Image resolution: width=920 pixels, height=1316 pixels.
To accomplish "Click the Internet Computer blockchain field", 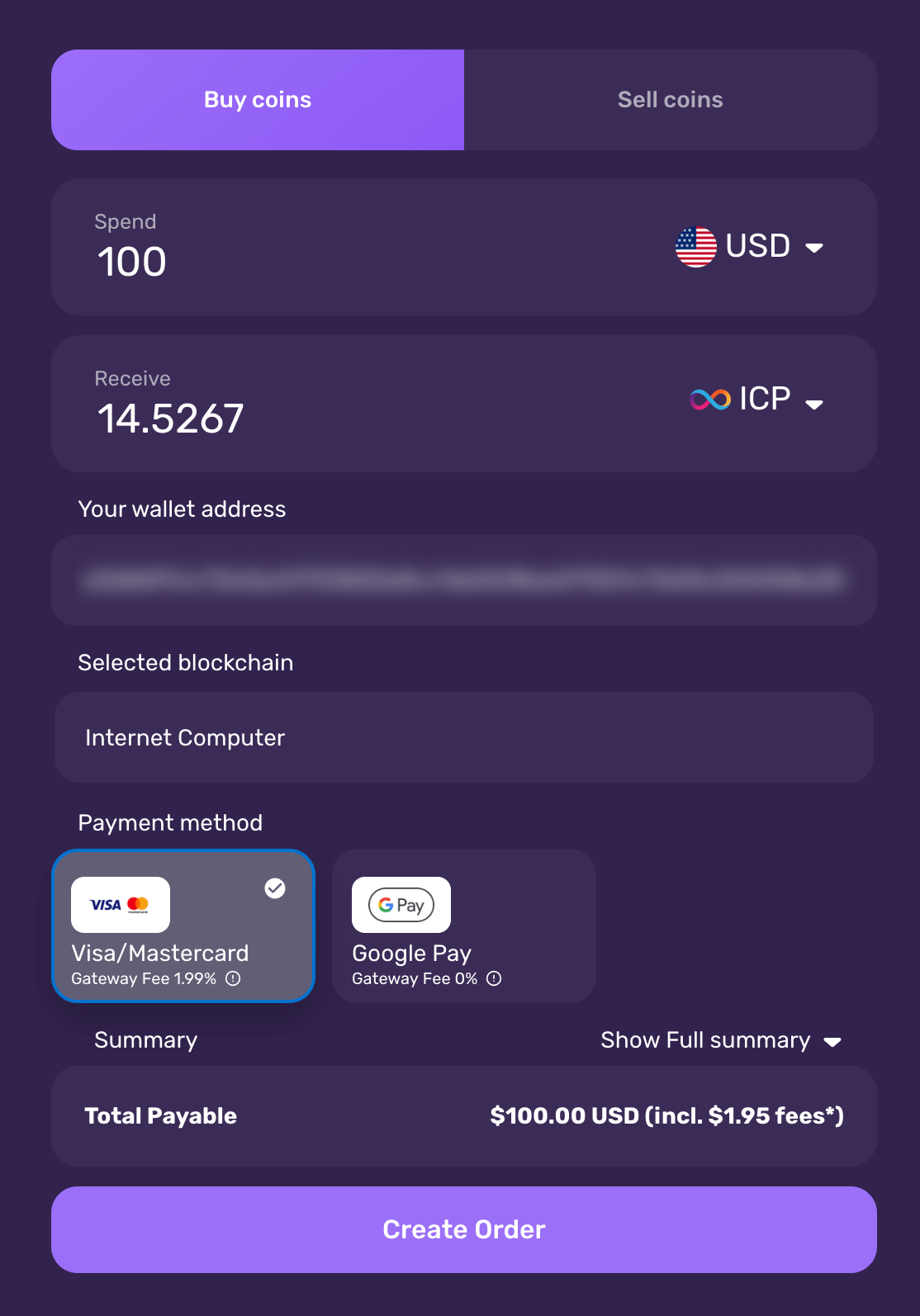I will coord(464,737).
